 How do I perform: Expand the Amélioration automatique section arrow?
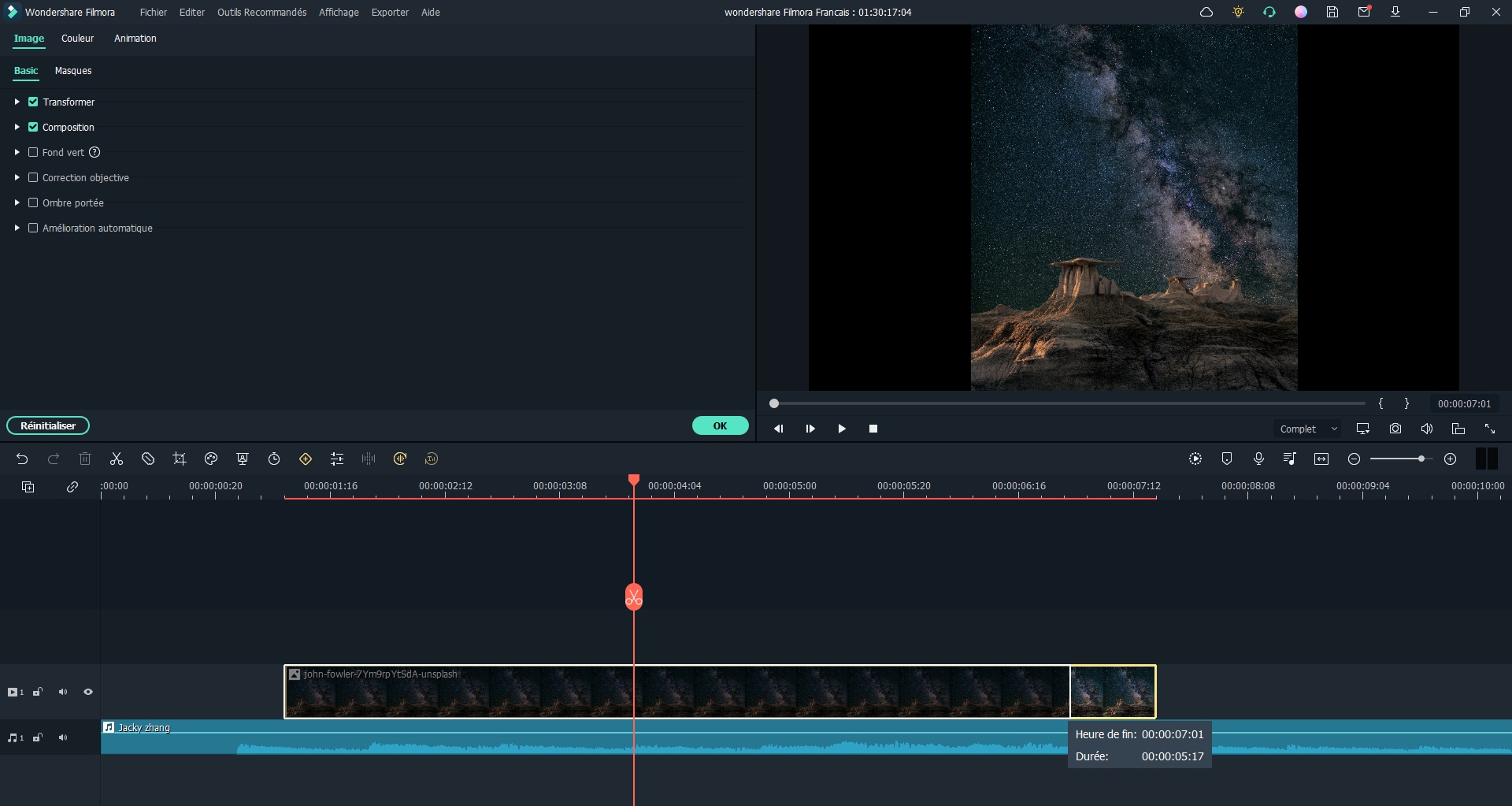click(17, 228)
